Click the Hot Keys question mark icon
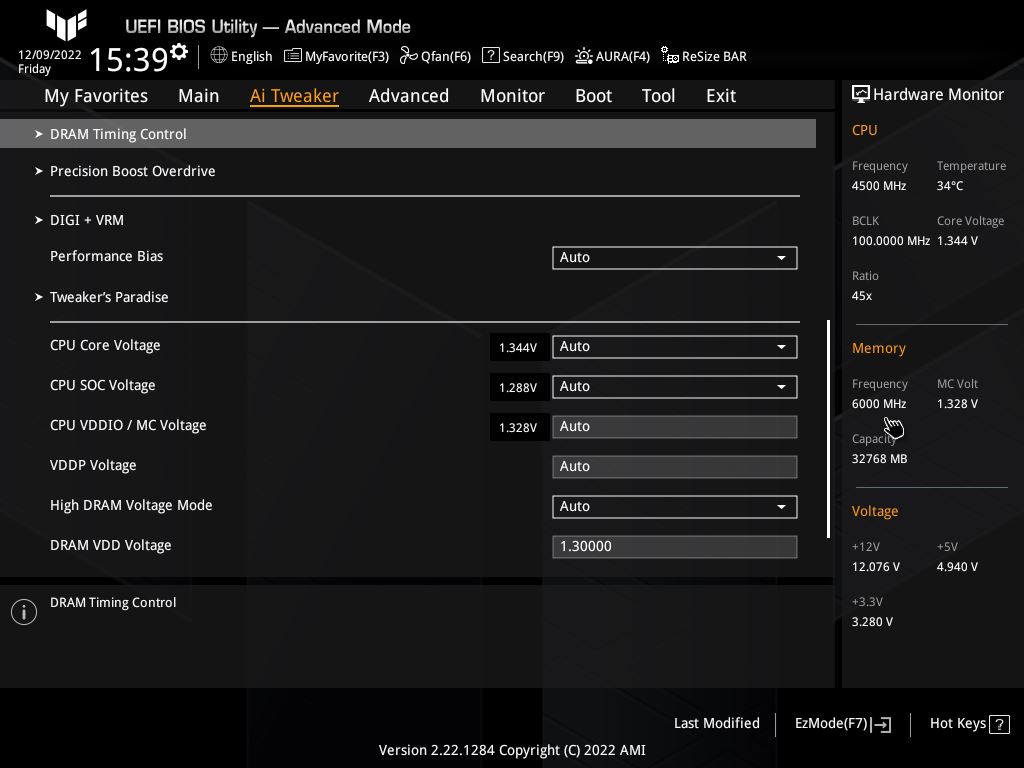1024x768 pixels. click(x=999, y=724)
